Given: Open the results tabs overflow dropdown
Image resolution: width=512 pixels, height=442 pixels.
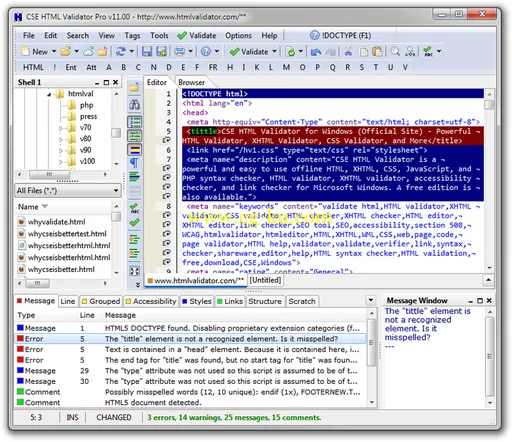Looking at the screenshot, I should tap(371, 300).
